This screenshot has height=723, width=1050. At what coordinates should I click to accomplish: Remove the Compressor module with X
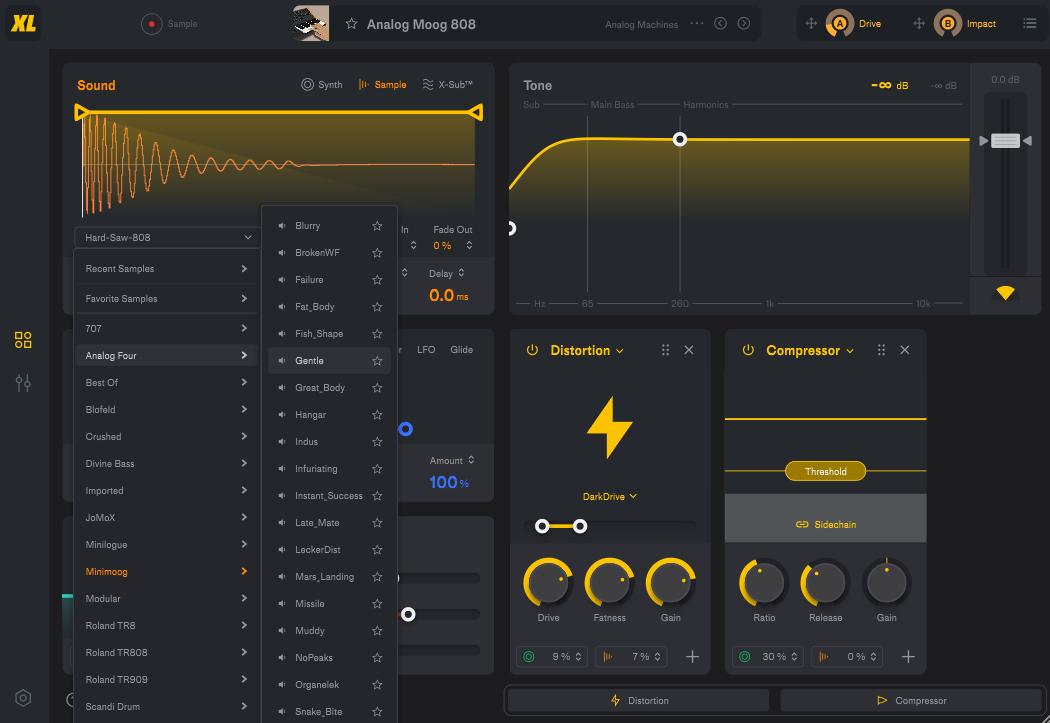[x=905, y=350]
